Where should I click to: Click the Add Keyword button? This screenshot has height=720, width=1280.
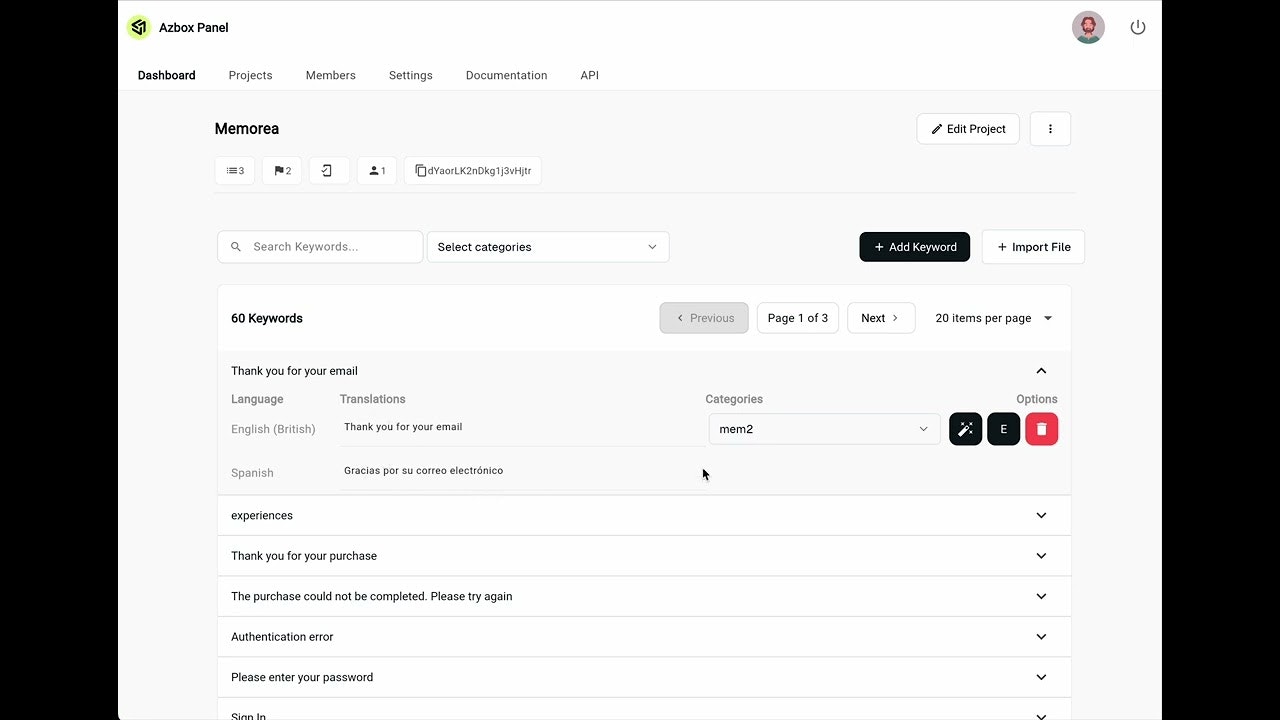click(915, 247)
